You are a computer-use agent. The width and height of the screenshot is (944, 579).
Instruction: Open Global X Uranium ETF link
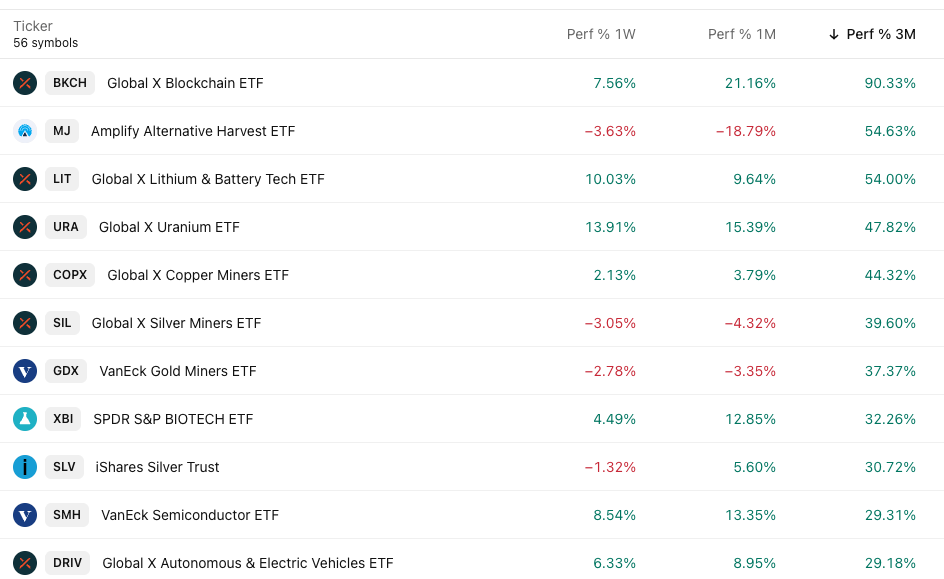[x=169, y=227]
